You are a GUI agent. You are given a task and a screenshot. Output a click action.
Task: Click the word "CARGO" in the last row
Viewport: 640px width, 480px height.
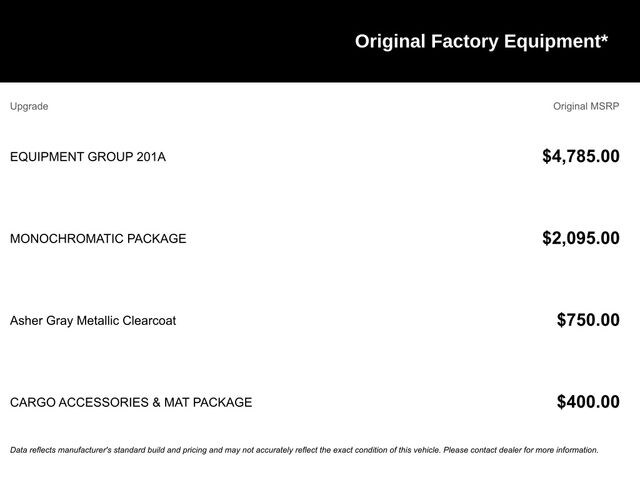click(32, 403)
